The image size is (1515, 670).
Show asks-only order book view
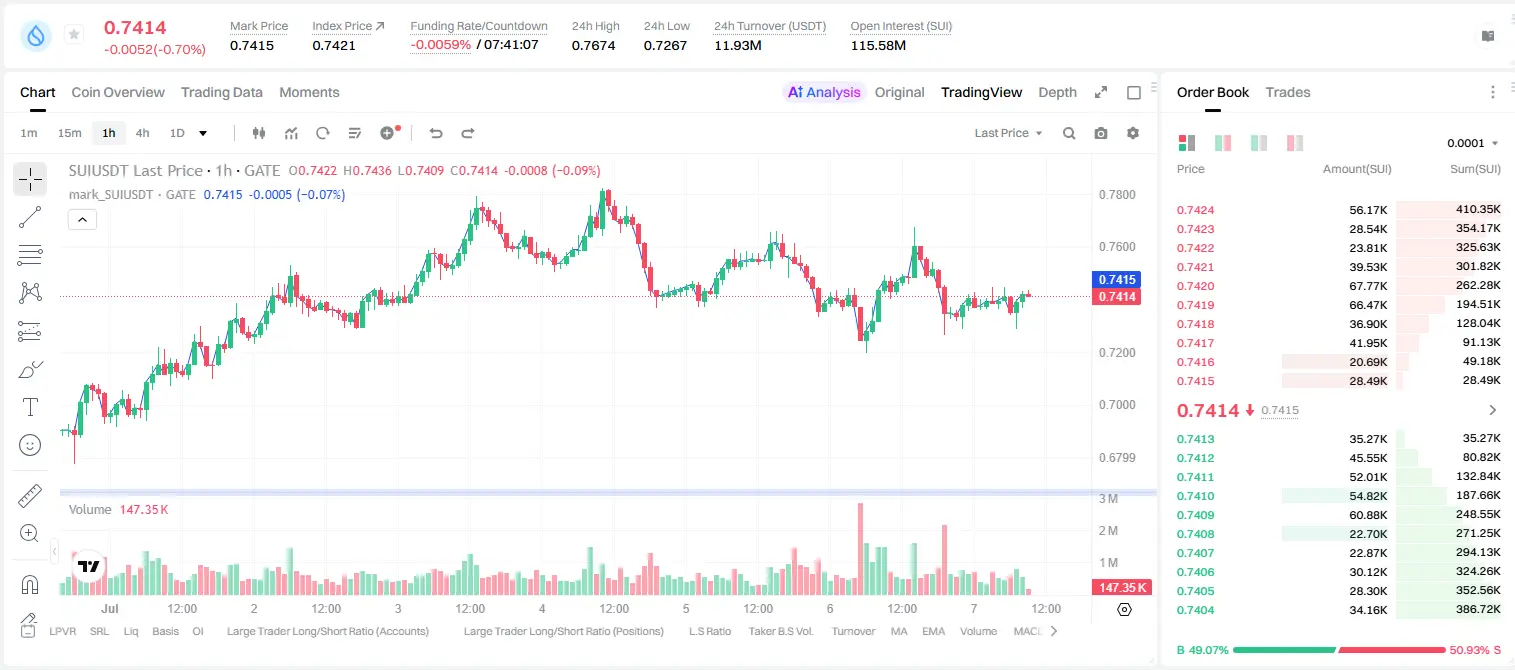pos(1295,143)
